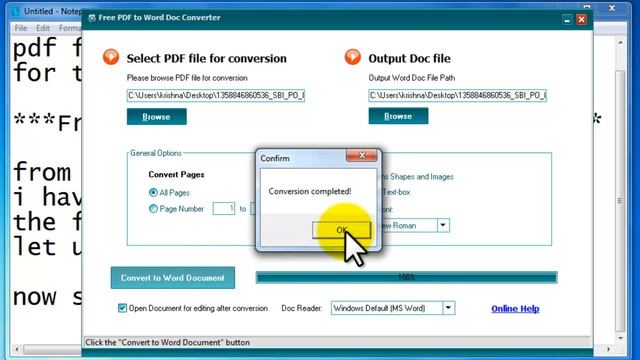This screenshot has height=360, width=640.
Task: Click the orange arrow icon beside Select PDF
Action: click(x=111, y=57)
